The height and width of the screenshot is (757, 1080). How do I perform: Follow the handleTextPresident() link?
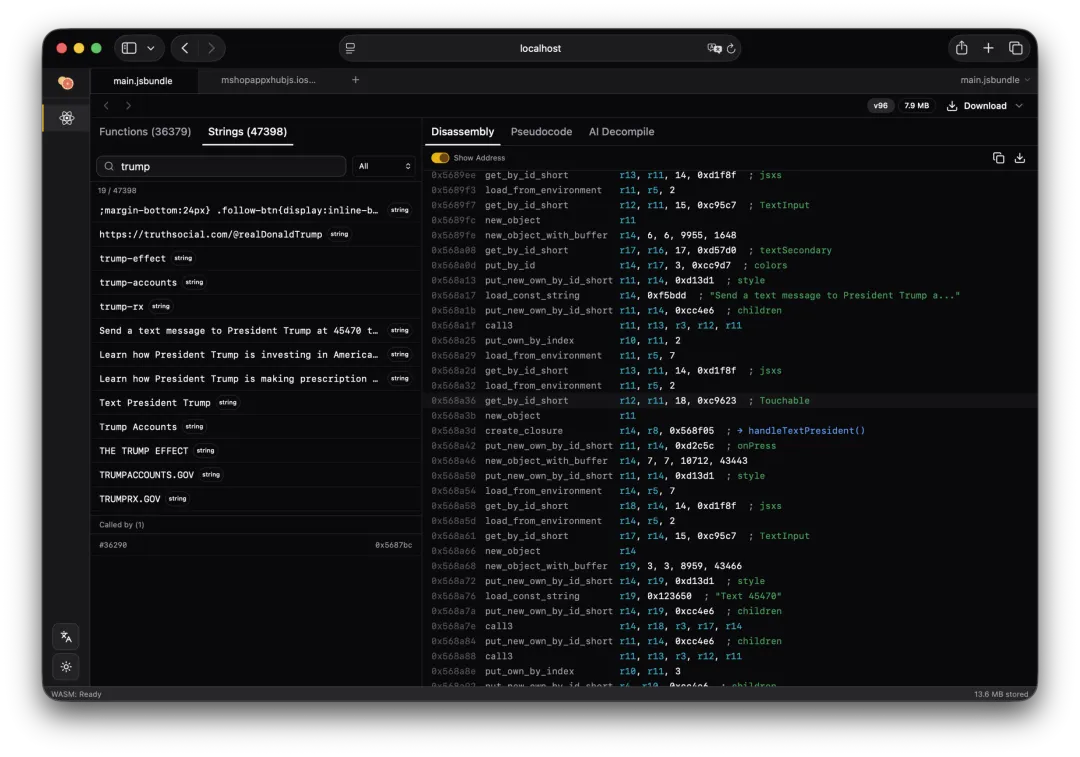coord(806,431)
